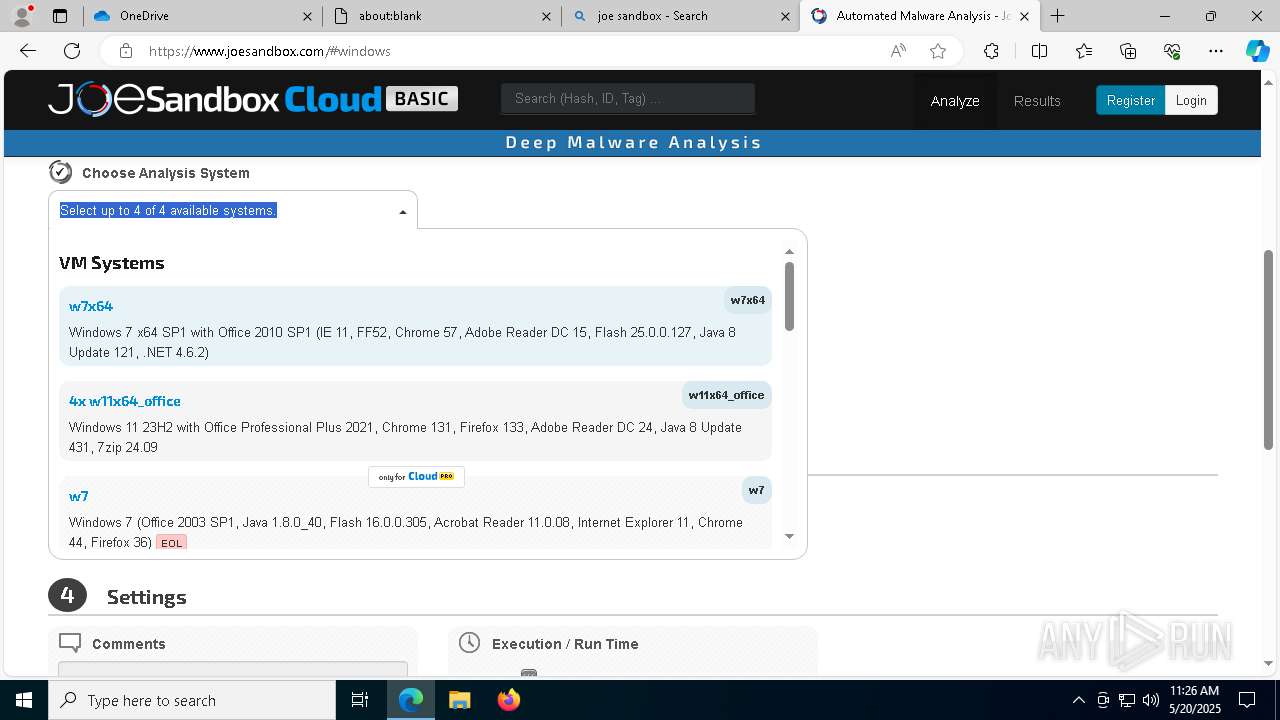The height and width of the screenshot is (720, 1280).
Task: Open the Results menu item
Action: [x=1037, y=101]
